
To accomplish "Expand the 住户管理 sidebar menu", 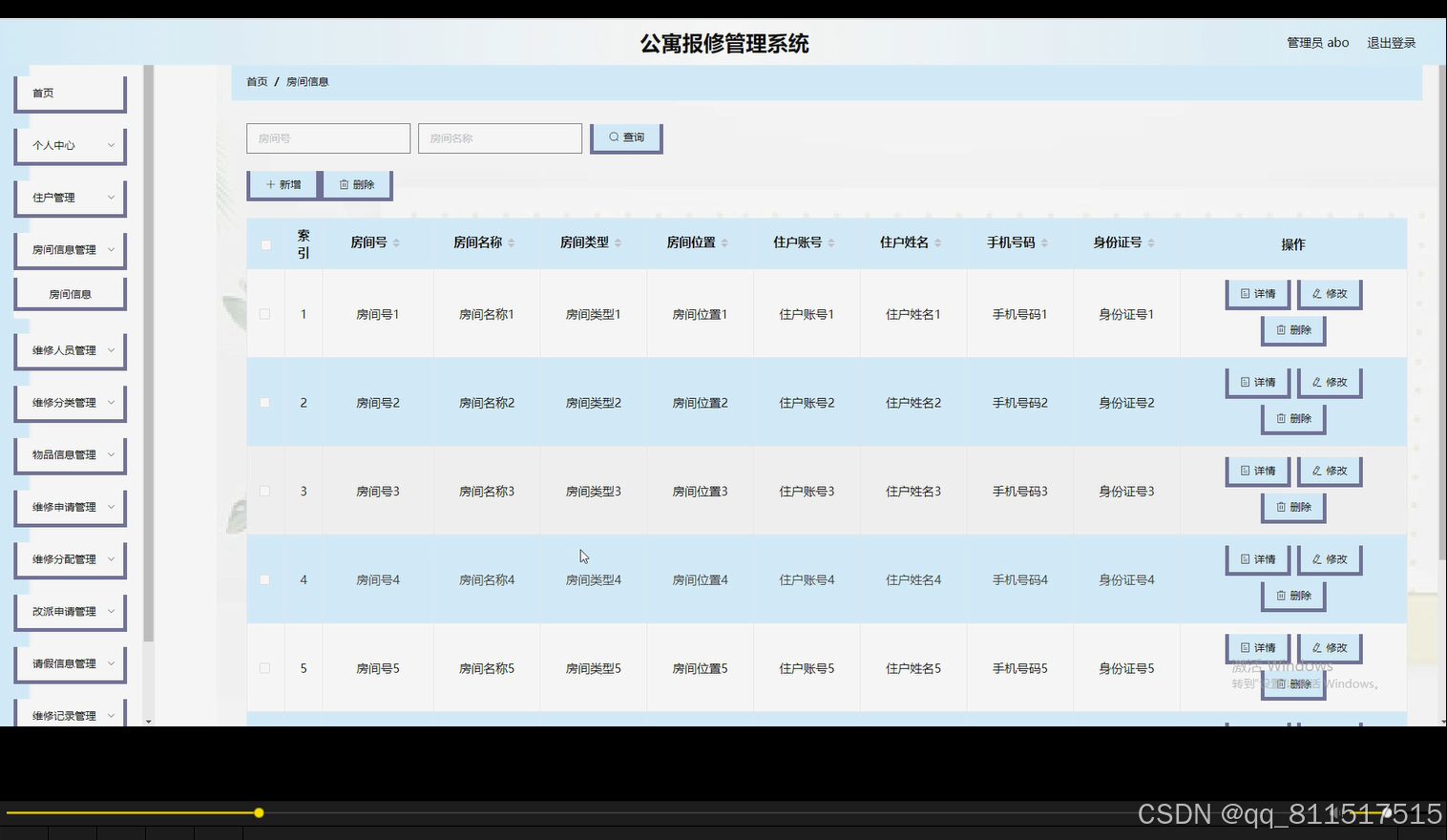I will pyautogui.click(x=70, y=199).
